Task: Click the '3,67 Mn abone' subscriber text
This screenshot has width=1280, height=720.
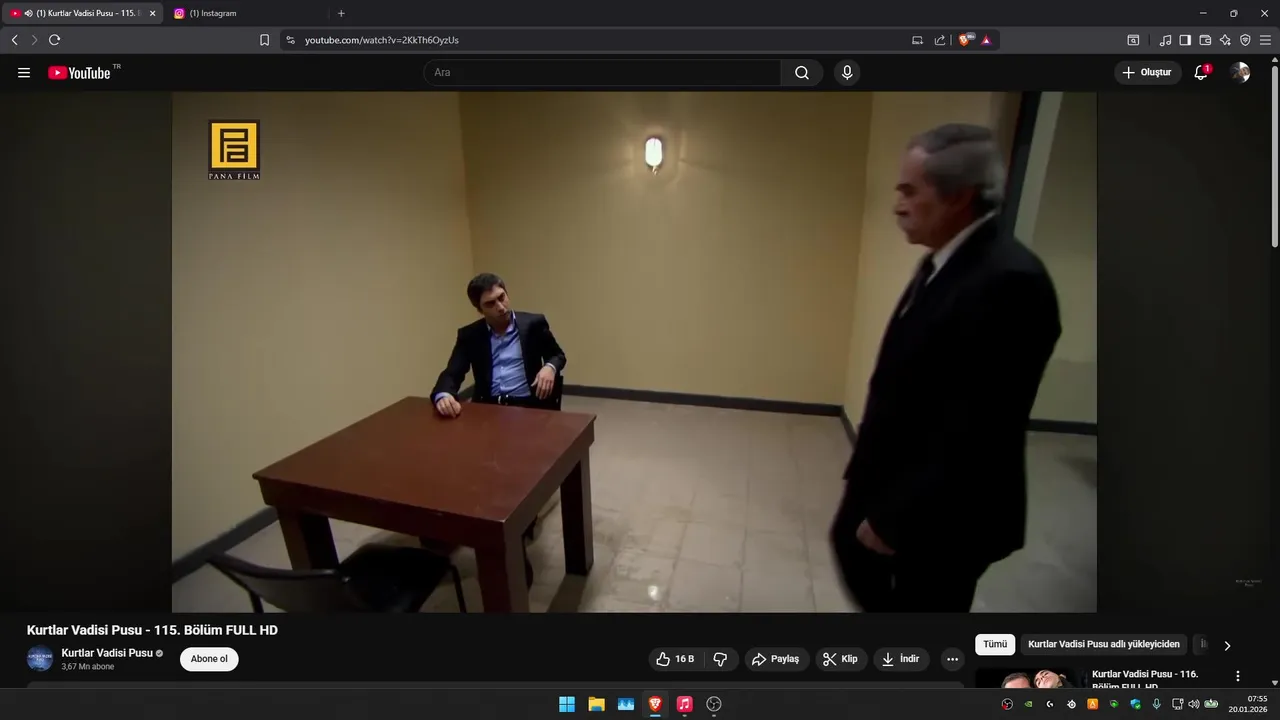Action: coord(88,667)
